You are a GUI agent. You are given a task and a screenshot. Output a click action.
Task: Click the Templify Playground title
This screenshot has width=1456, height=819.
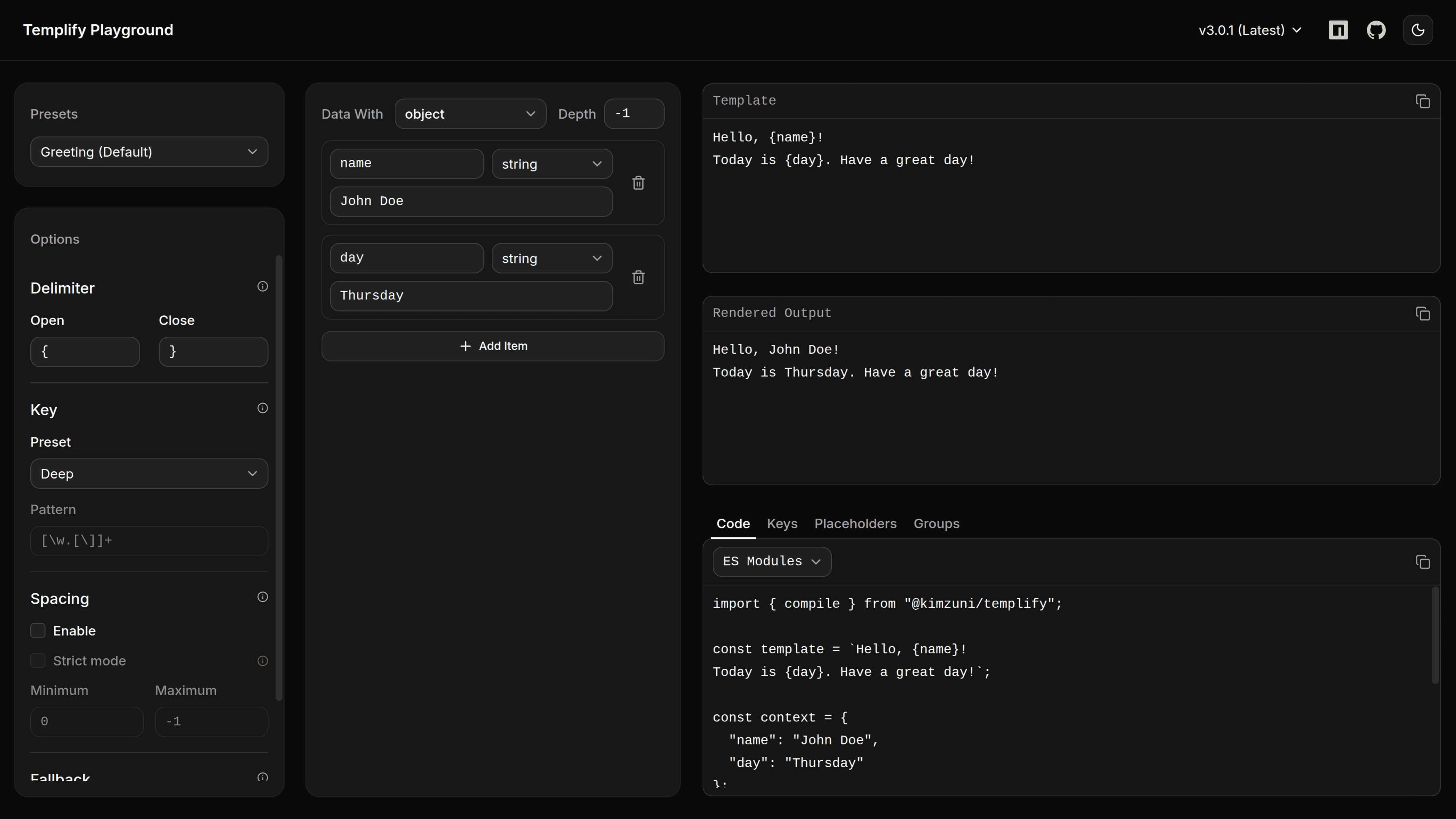[98, 30]
